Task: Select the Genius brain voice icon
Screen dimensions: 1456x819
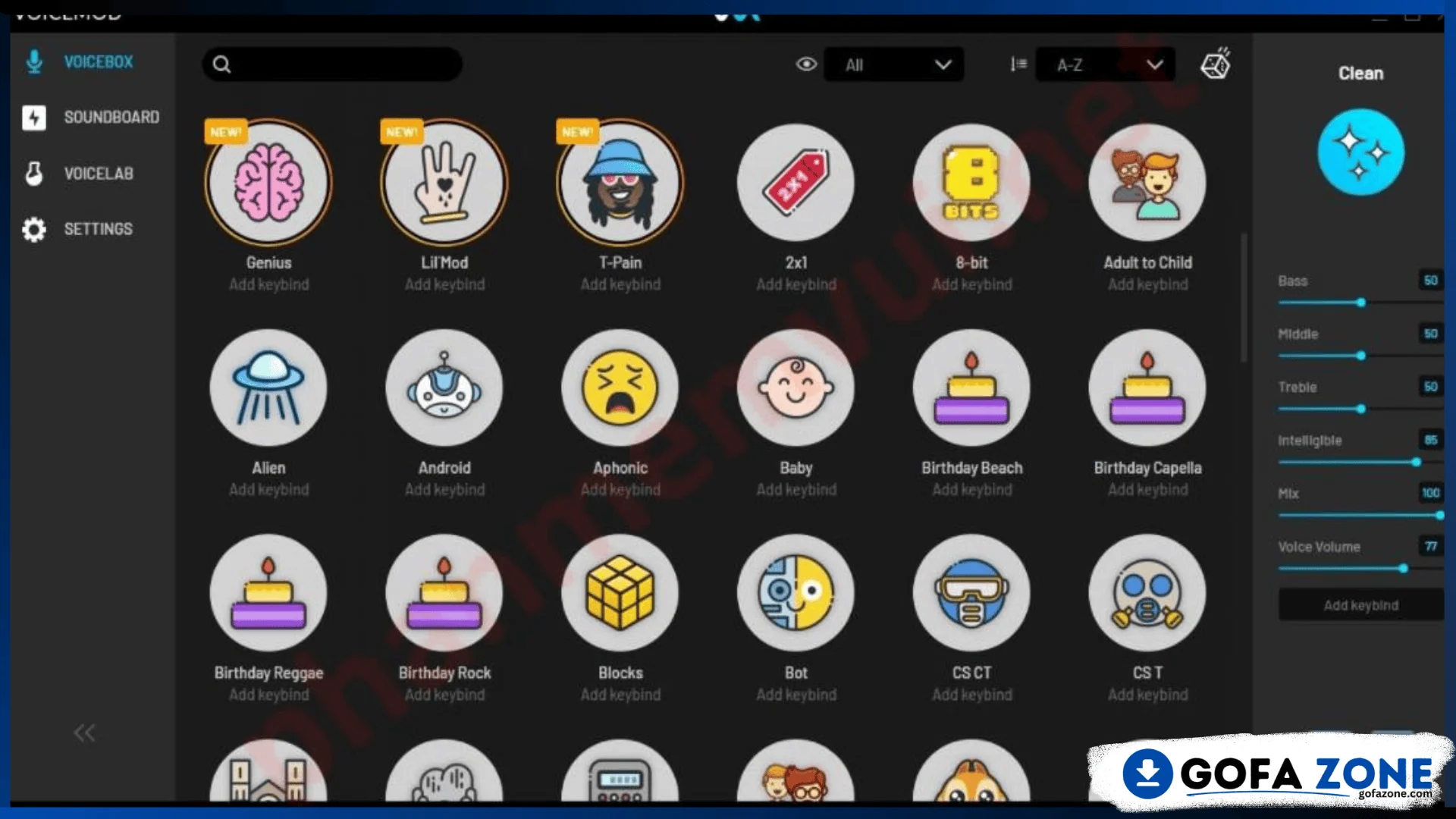Action: coord(268,183)
